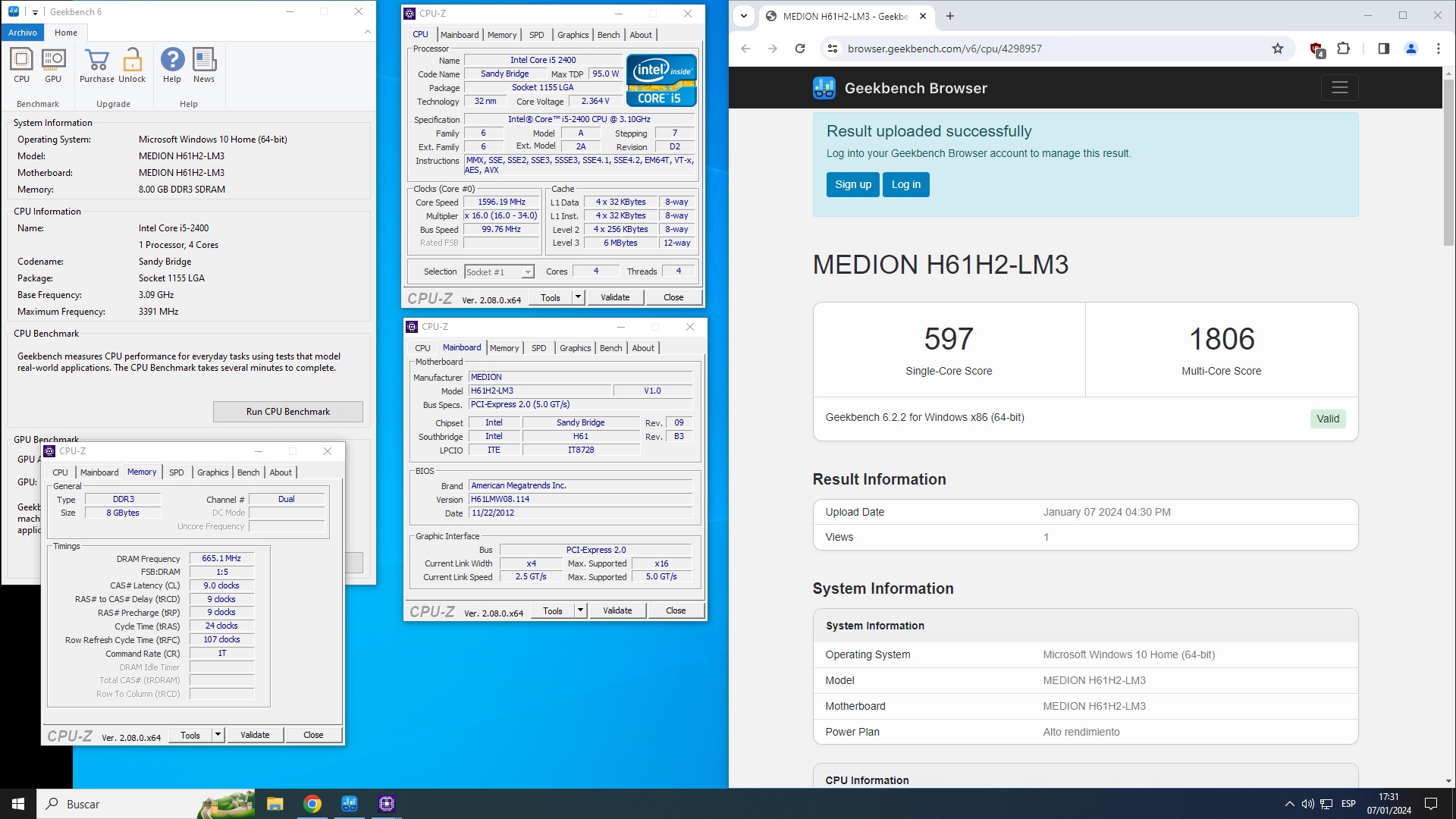Viewport: 1456px width, 819px height.
Task: Click the Log in button
Action: point(906,184)
